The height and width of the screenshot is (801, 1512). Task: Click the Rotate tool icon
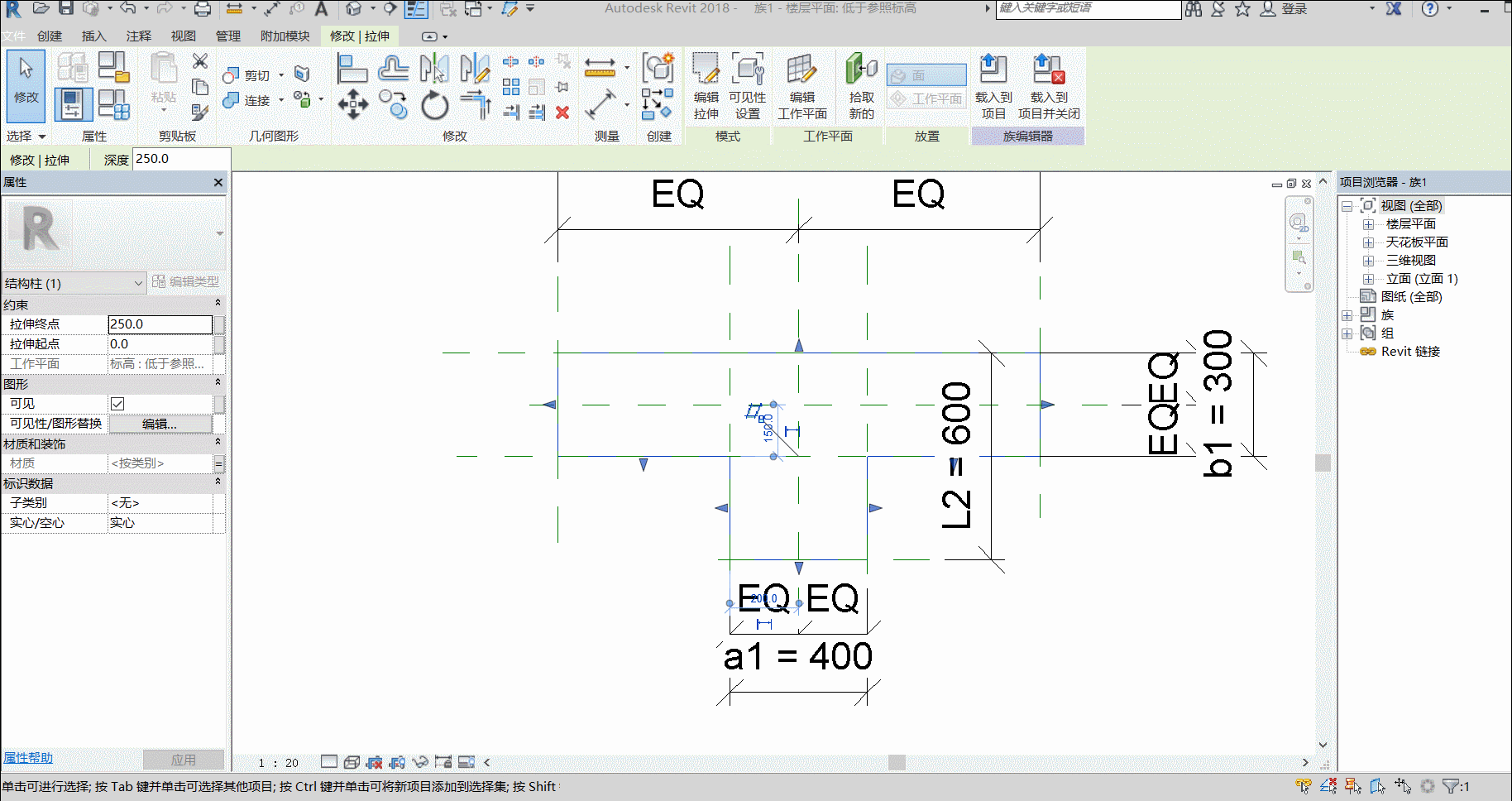[x=434, y=105]
